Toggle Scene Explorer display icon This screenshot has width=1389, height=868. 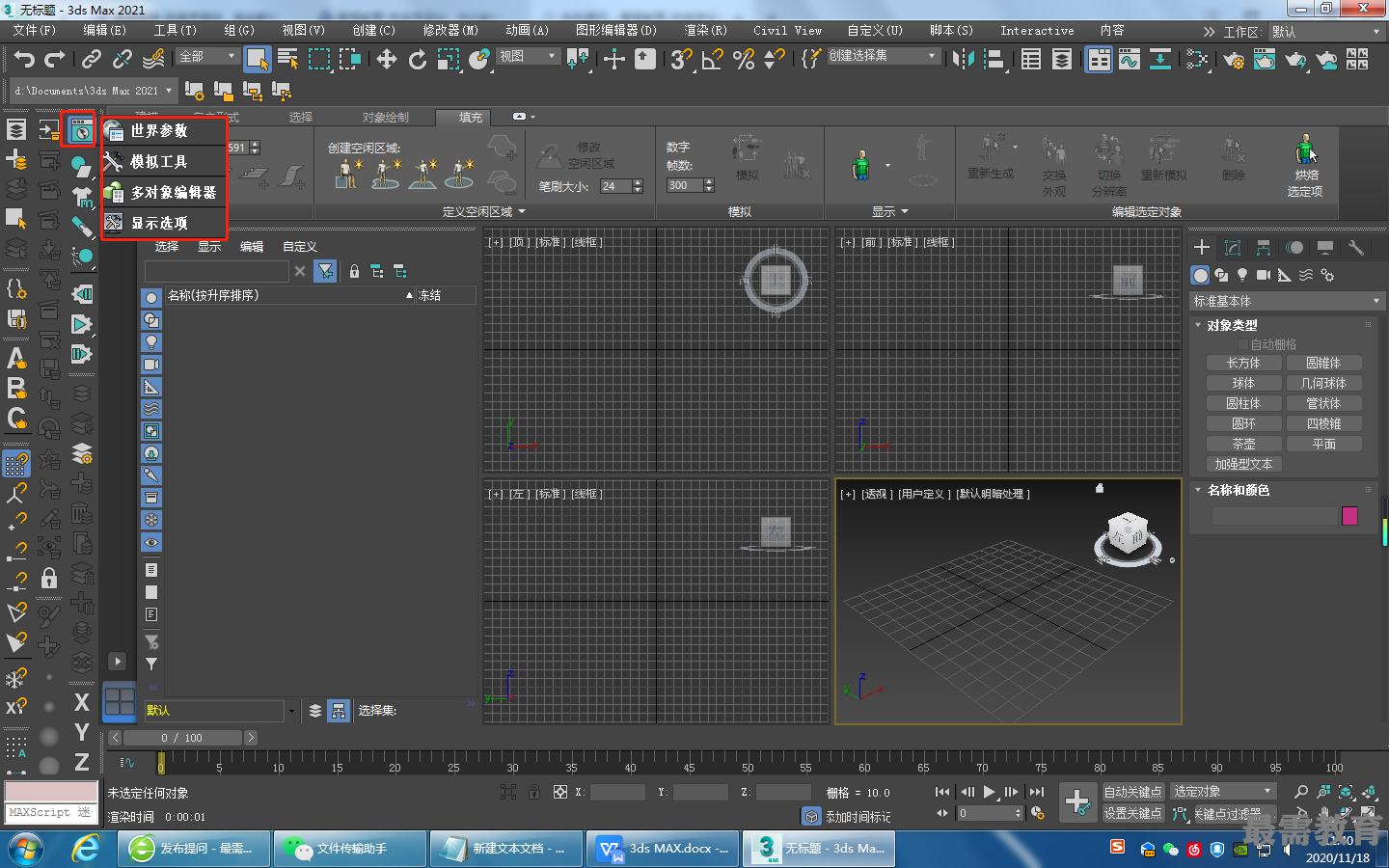click(1031, 60)
